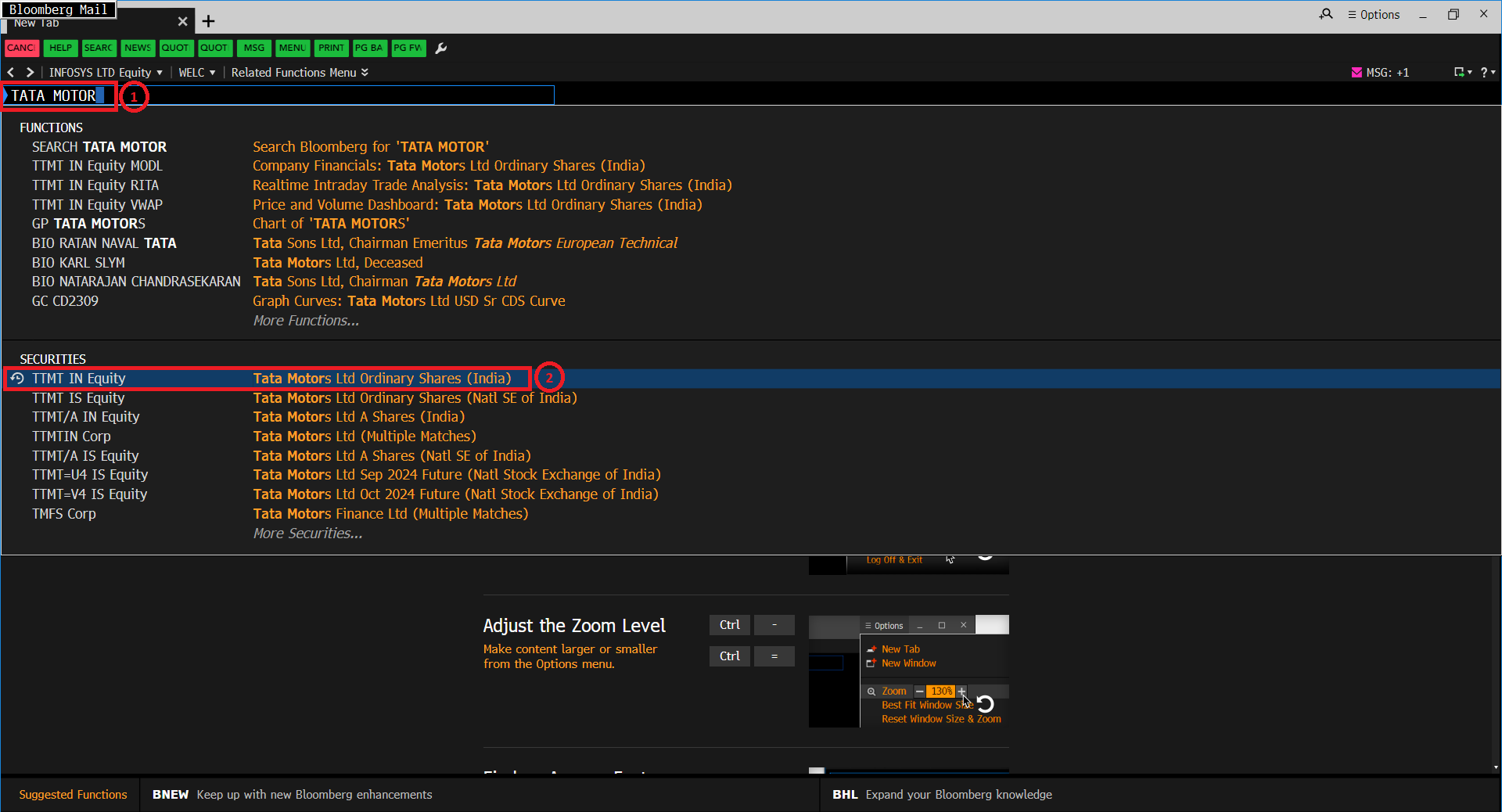Click Suggested Functions label
The image size is (1502, 812).
pos(73,795)
